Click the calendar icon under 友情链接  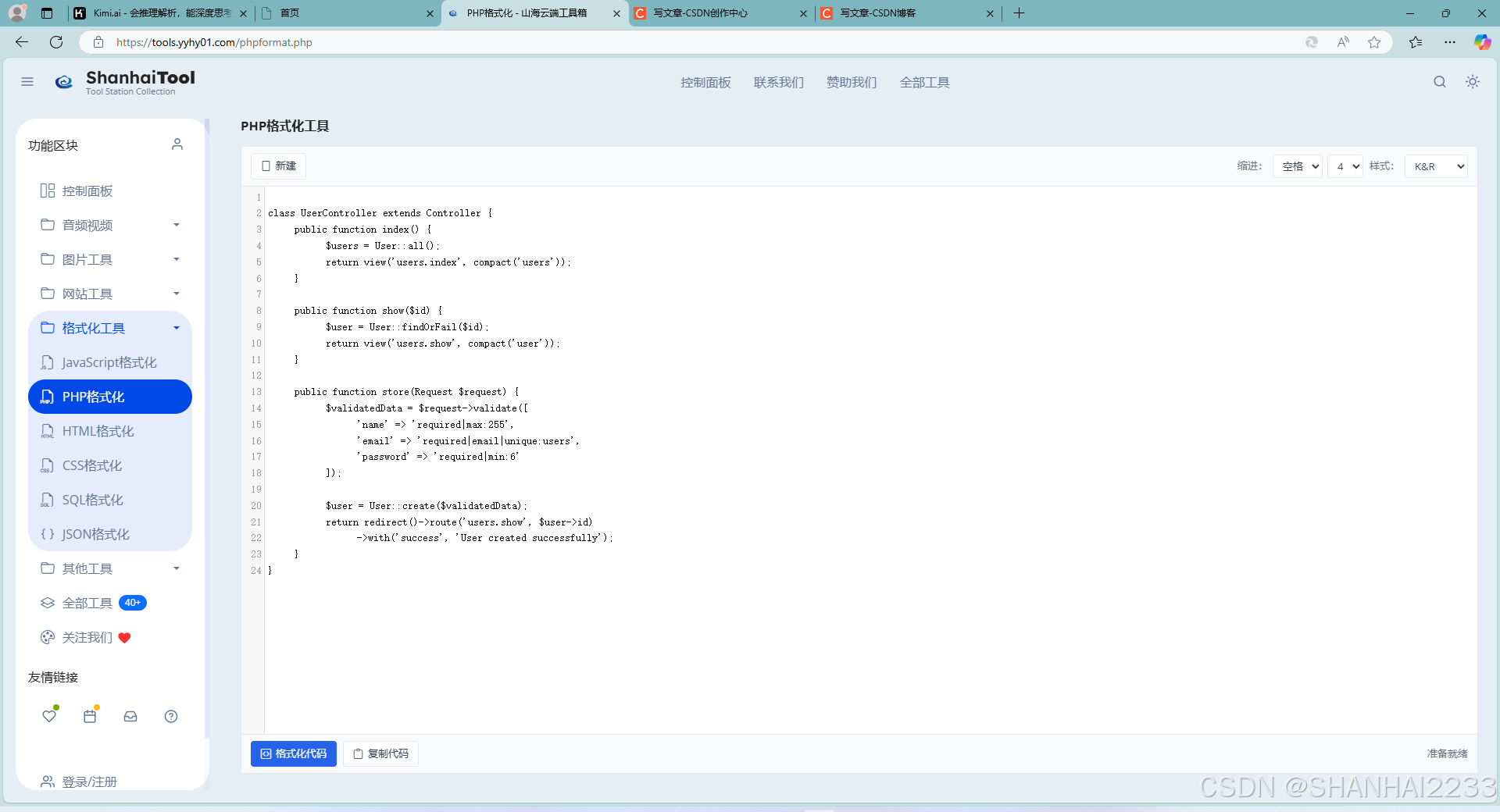90,716
